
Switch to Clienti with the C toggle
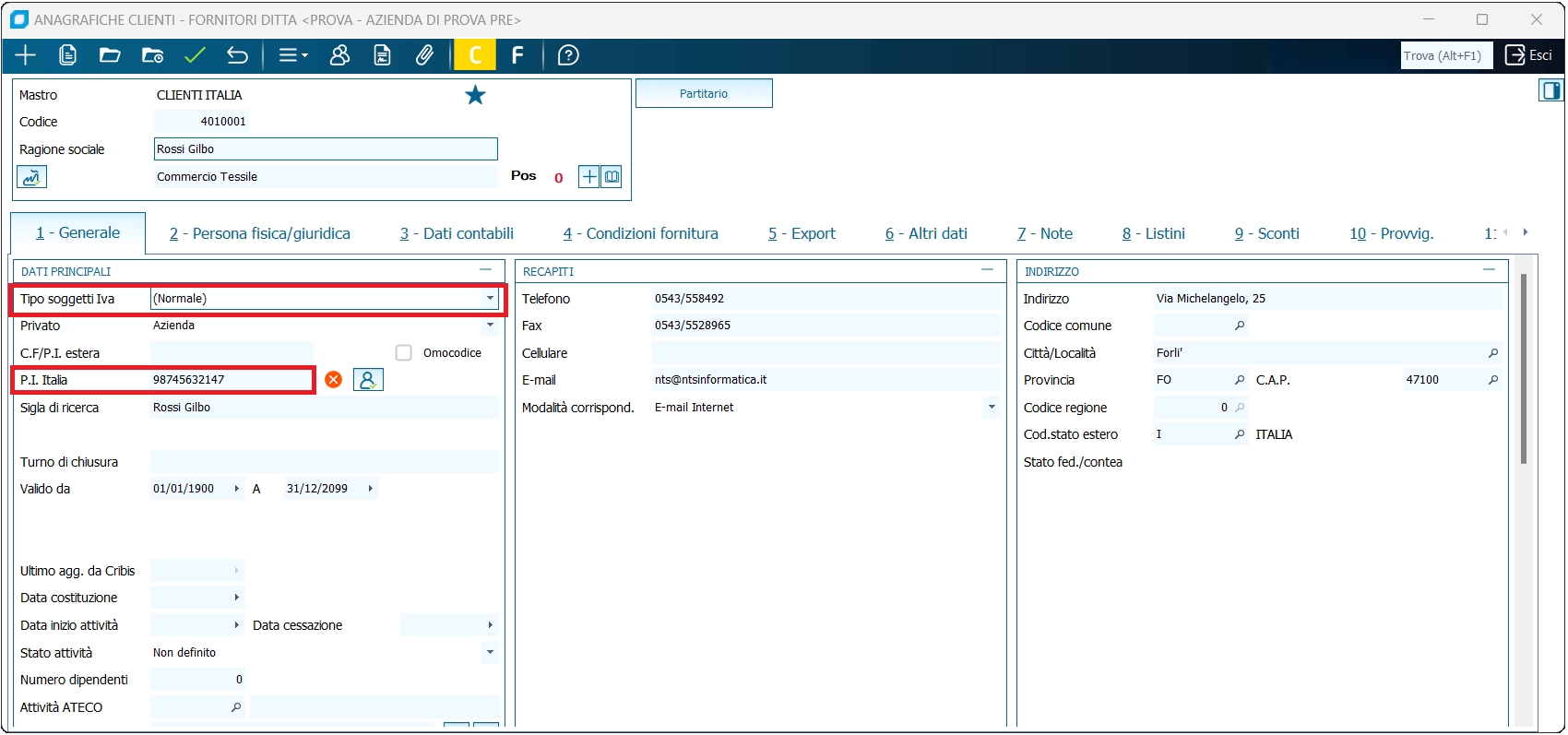475,55
